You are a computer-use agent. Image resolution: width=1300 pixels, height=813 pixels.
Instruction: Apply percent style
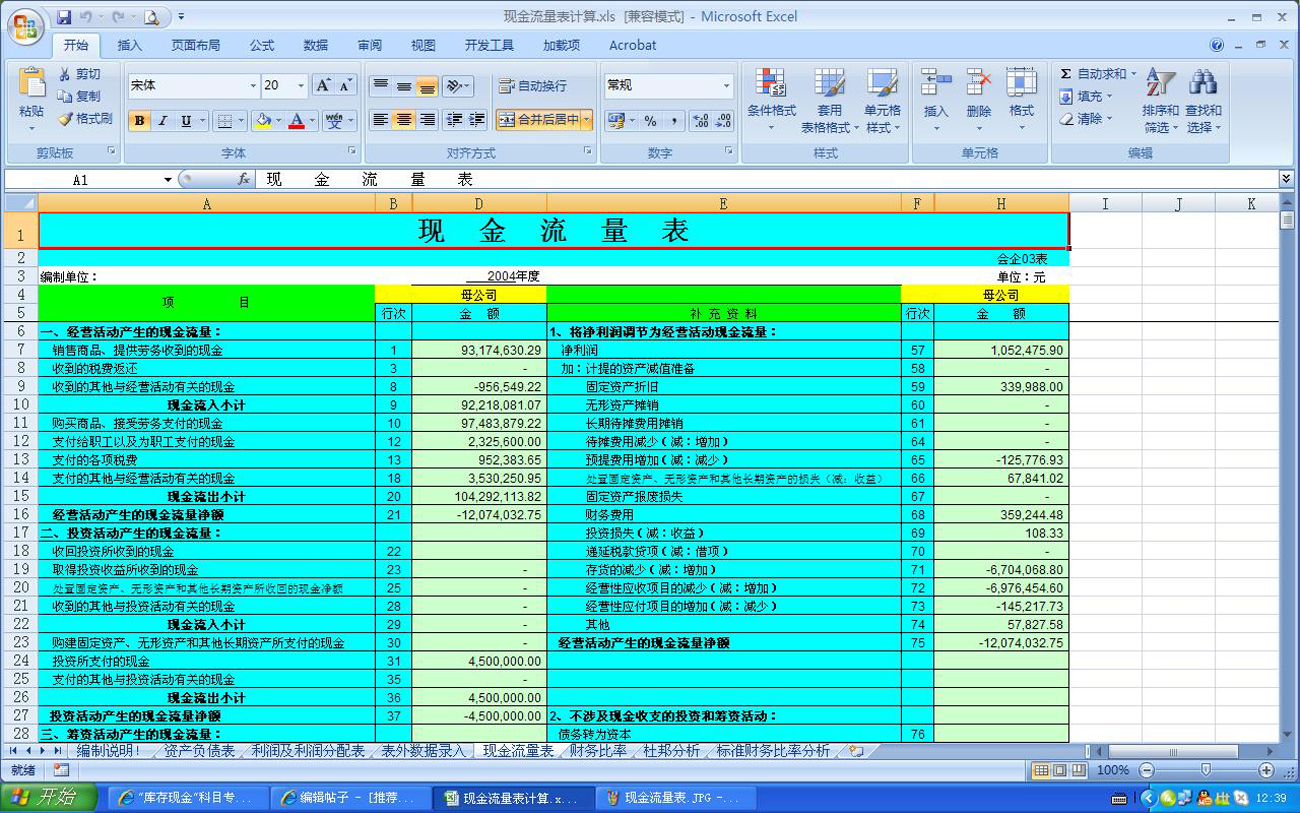point(650,121)
